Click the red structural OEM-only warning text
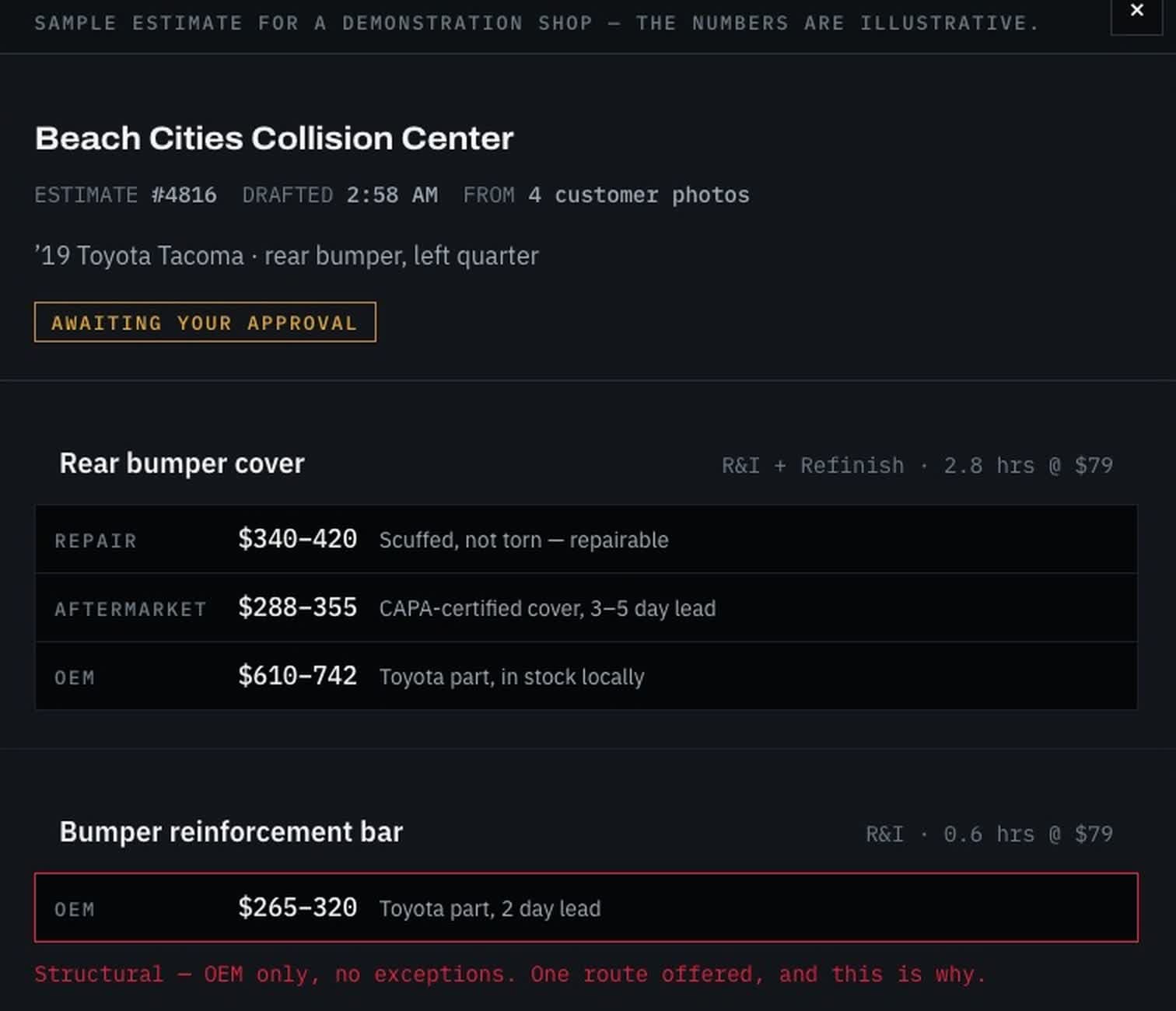 pos(510,974)
